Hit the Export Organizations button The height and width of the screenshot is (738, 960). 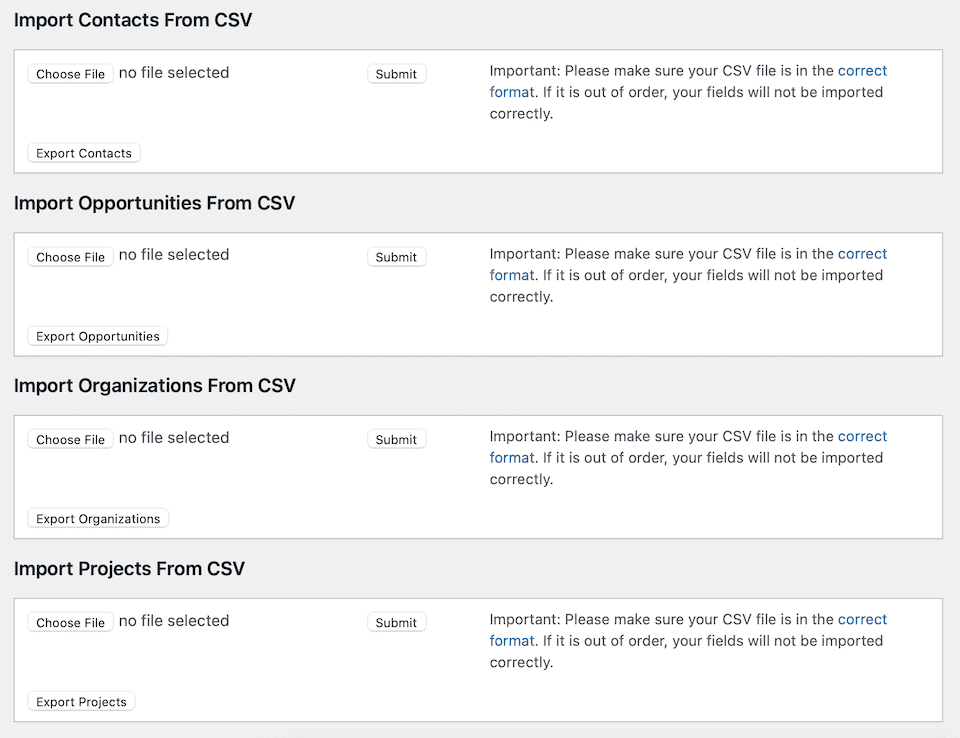98,519
